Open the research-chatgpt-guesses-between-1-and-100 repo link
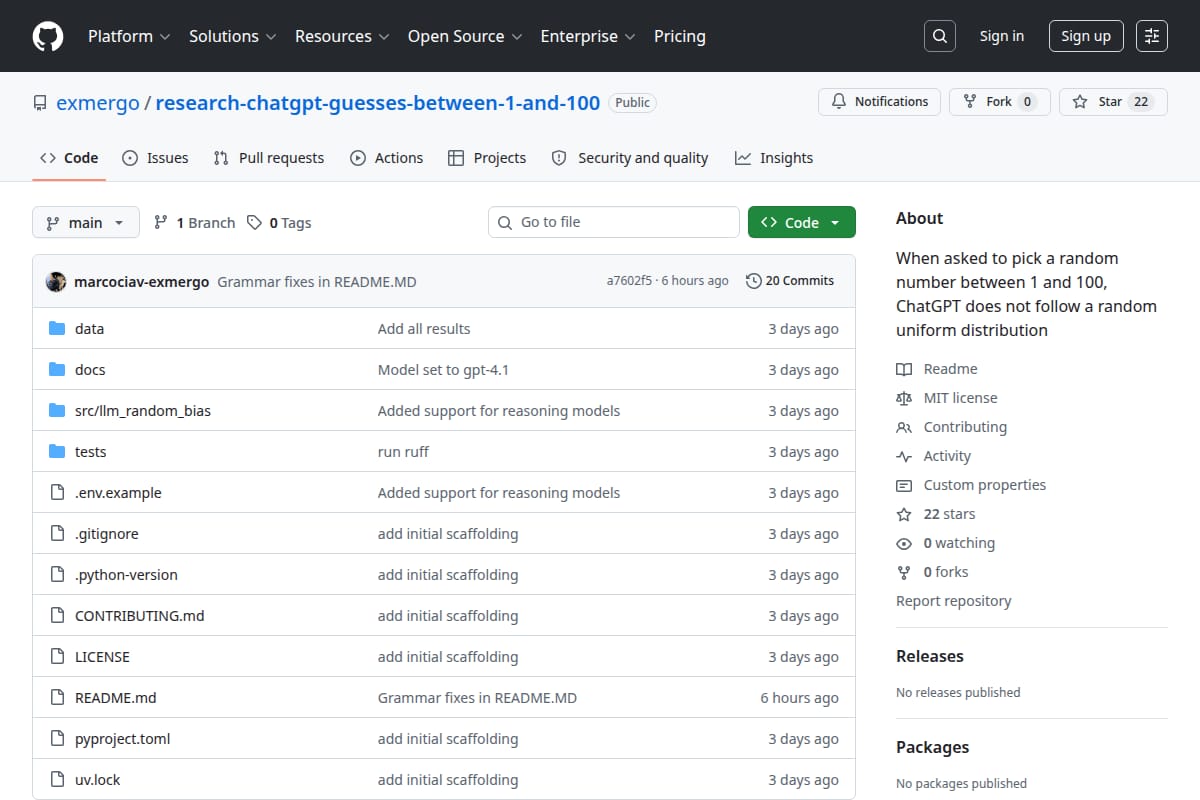This screenshot has width=1200, height=800. click(378, 103)
